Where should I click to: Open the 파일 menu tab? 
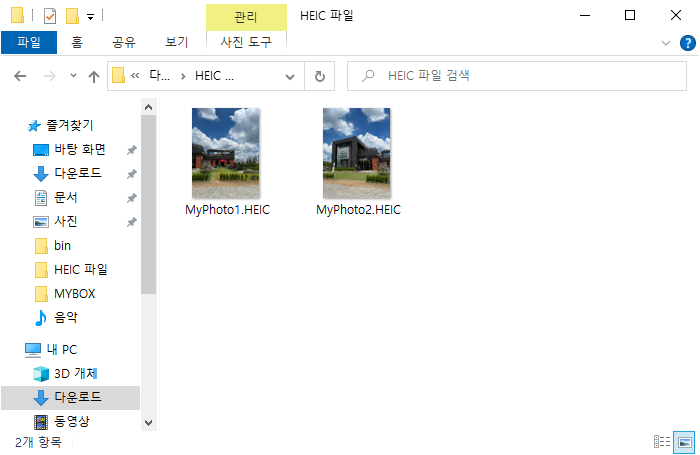tap(29, 42)
